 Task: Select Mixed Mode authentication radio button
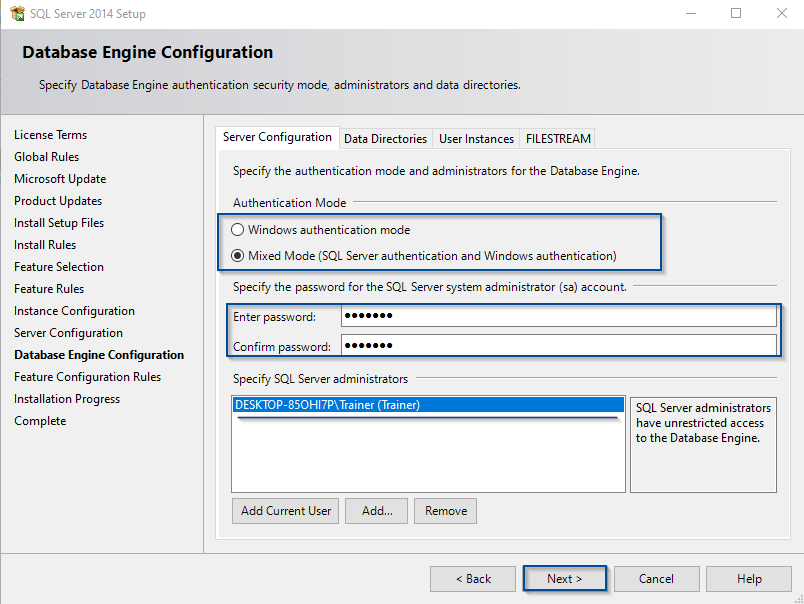pos(238,255)
